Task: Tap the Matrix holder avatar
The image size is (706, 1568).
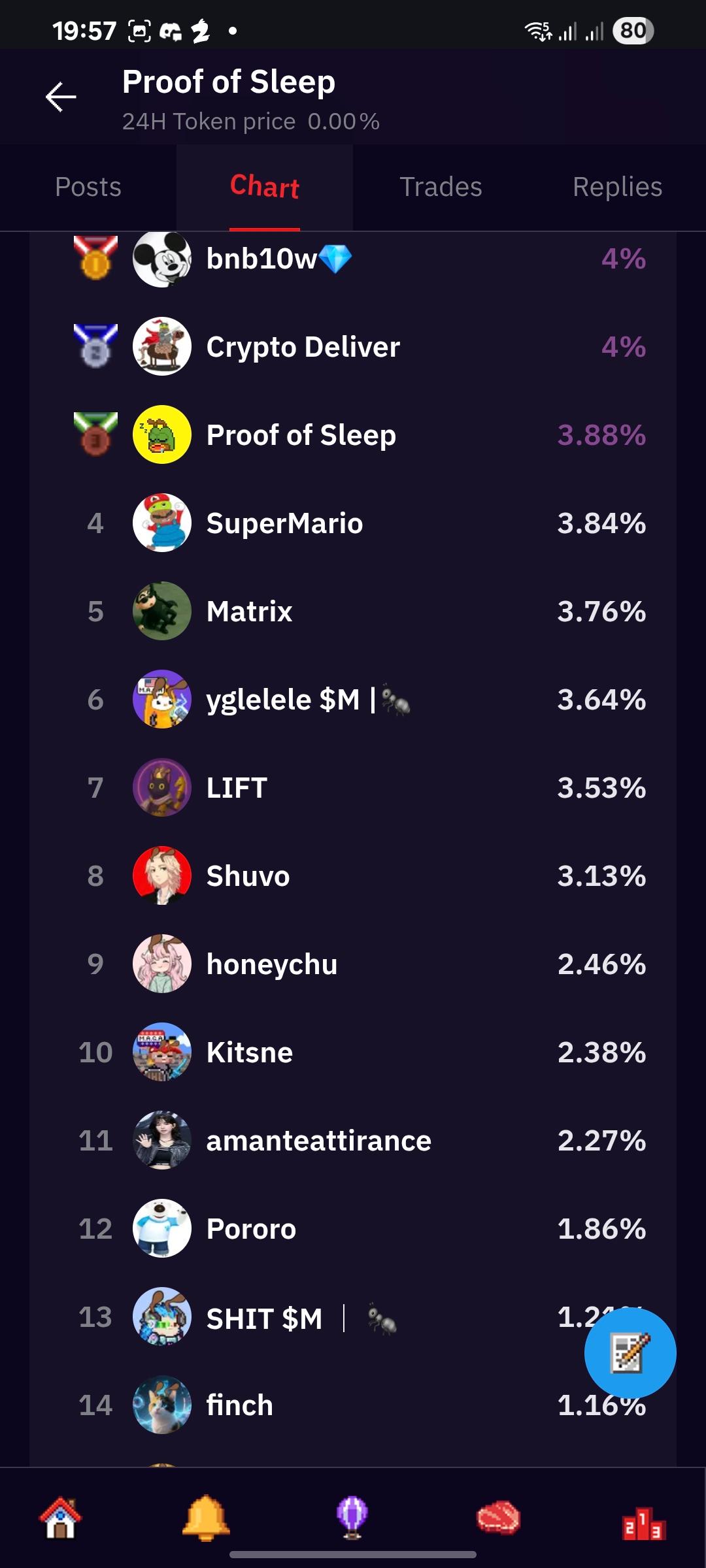Action: [162, 611]
